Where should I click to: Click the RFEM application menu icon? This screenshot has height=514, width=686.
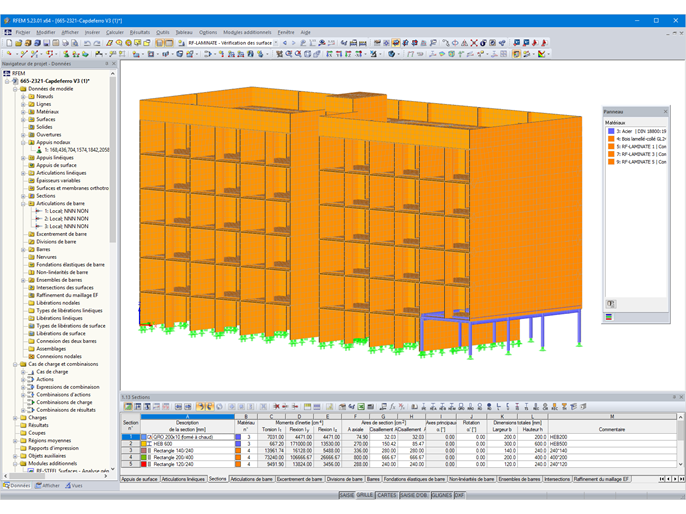8,32
